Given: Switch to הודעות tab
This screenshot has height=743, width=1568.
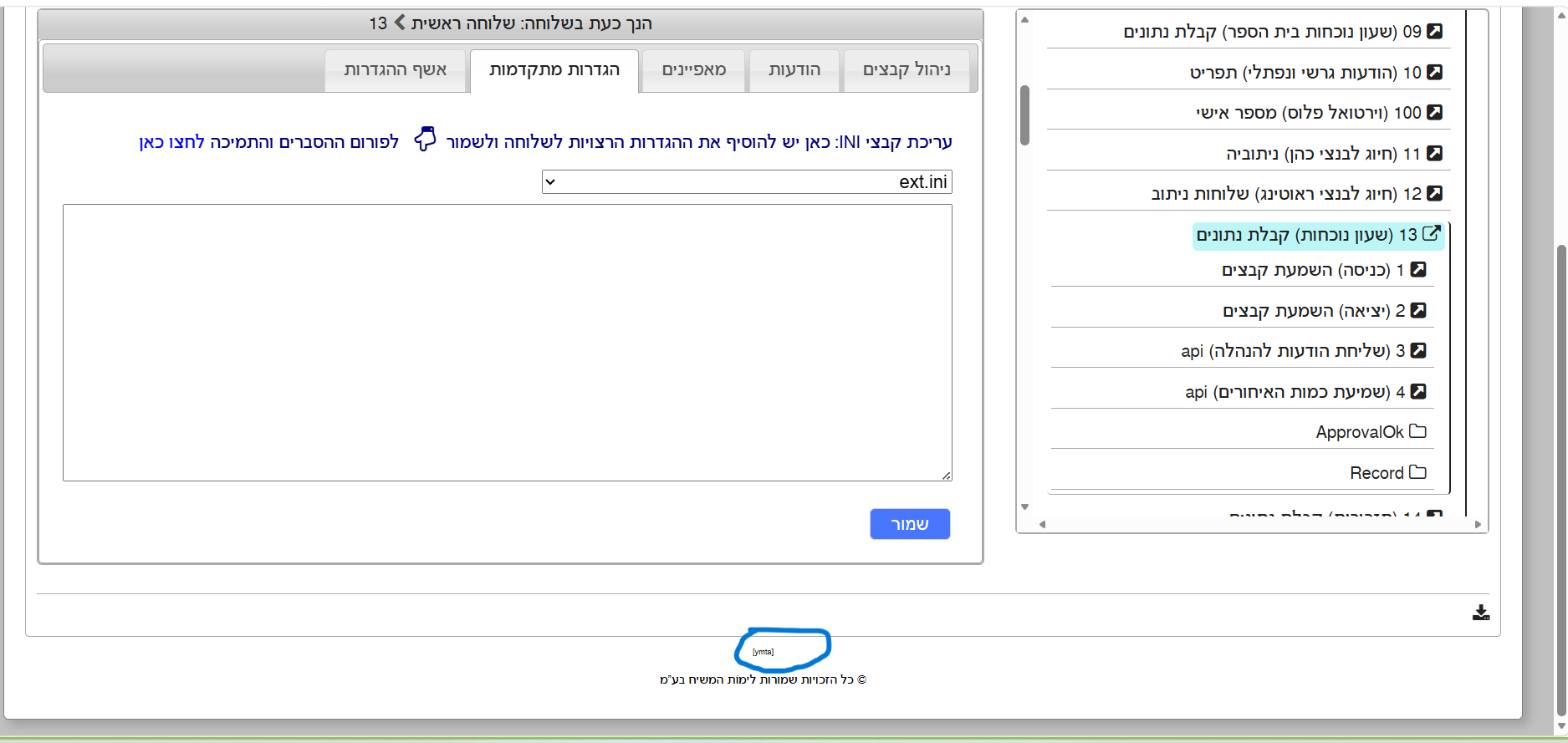Looking at the screenshot, I should tap(794, 69).
